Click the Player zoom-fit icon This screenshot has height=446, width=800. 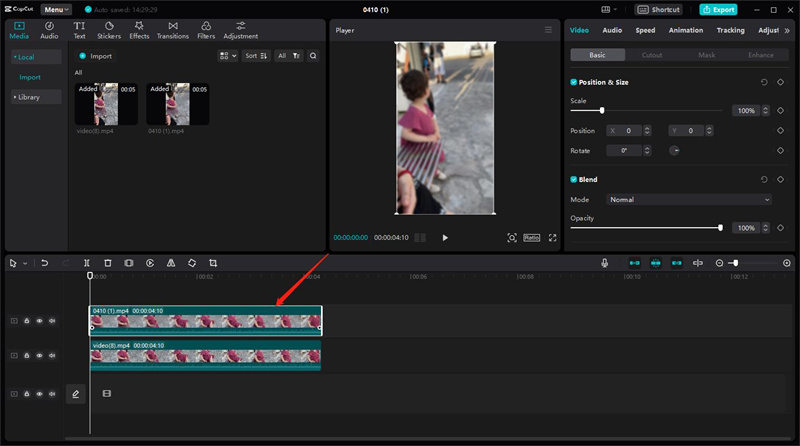point(512,238)
